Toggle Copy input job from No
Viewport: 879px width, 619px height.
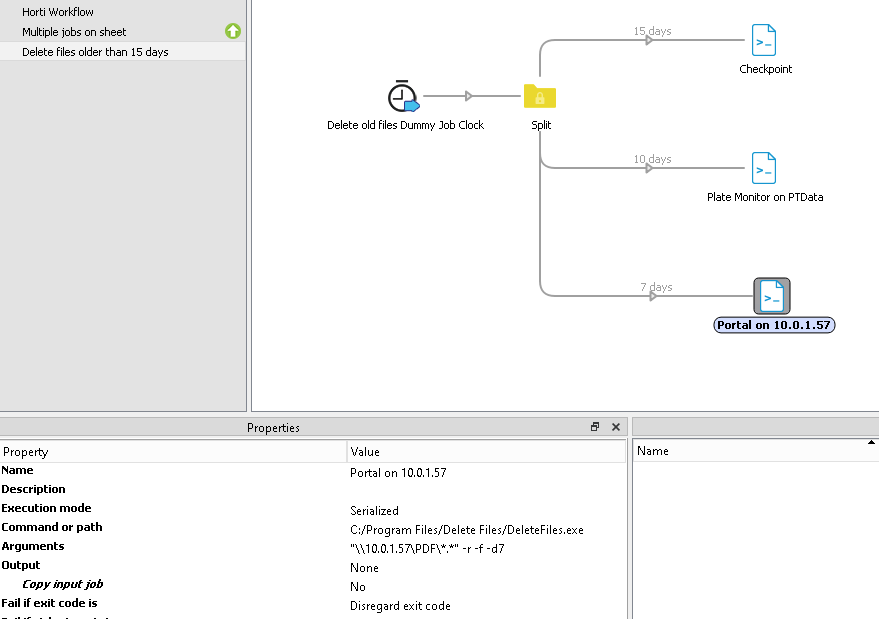pos(357,586)
